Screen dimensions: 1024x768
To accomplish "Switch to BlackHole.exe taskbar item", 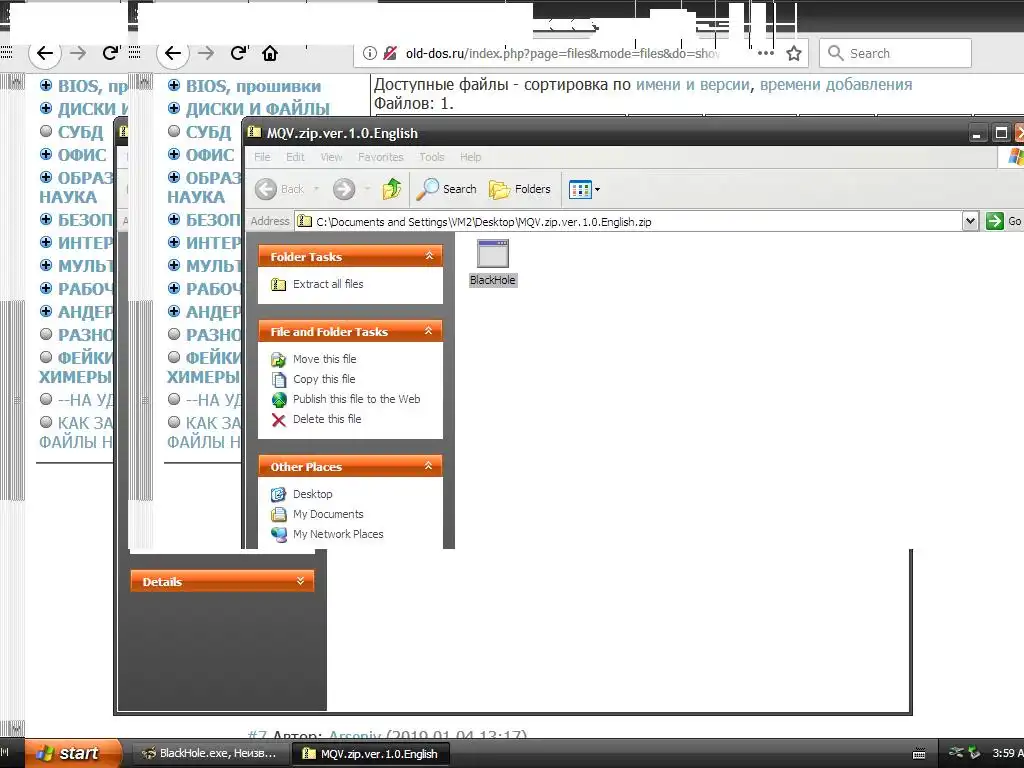I will pos(210,754).
